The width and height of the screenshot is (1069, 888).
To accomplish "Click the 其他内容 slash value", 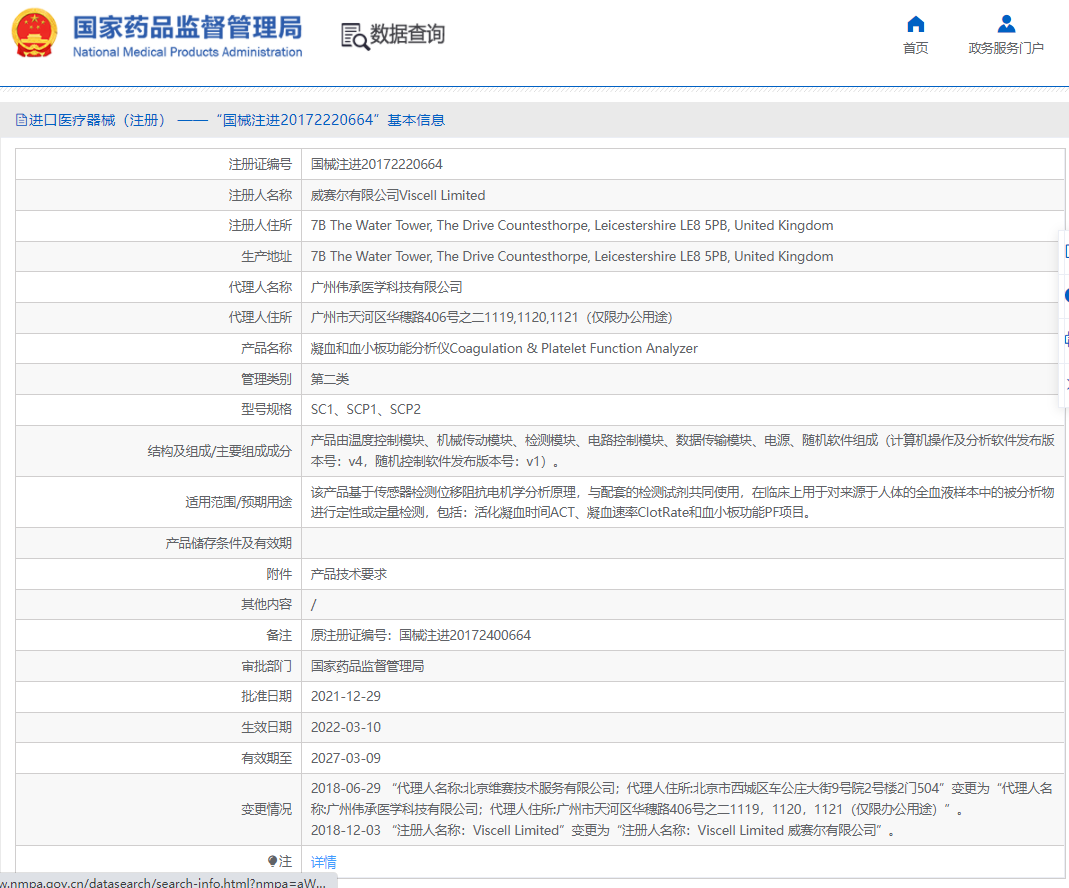I will pyautogui.click(x=314, y=604).
